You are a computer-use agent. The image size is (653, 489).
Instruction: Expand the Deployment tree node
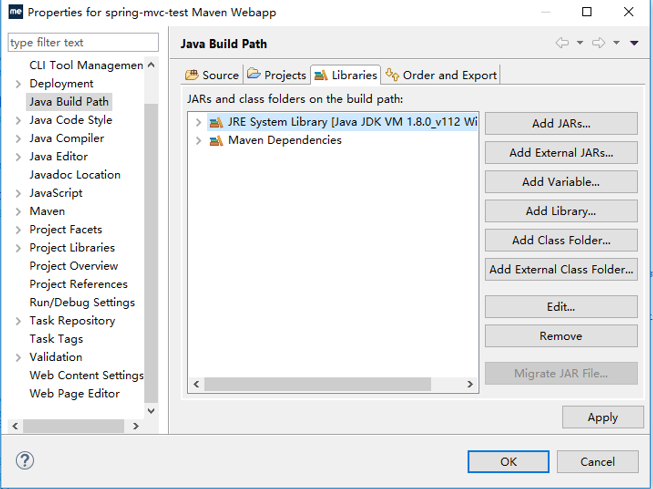pyautogui.click(x=18, y=84)
